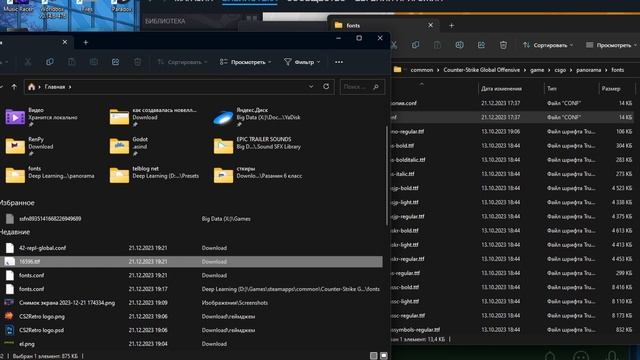
Task: Click the Delete trash icon in the fonts window
Action: 503,45
